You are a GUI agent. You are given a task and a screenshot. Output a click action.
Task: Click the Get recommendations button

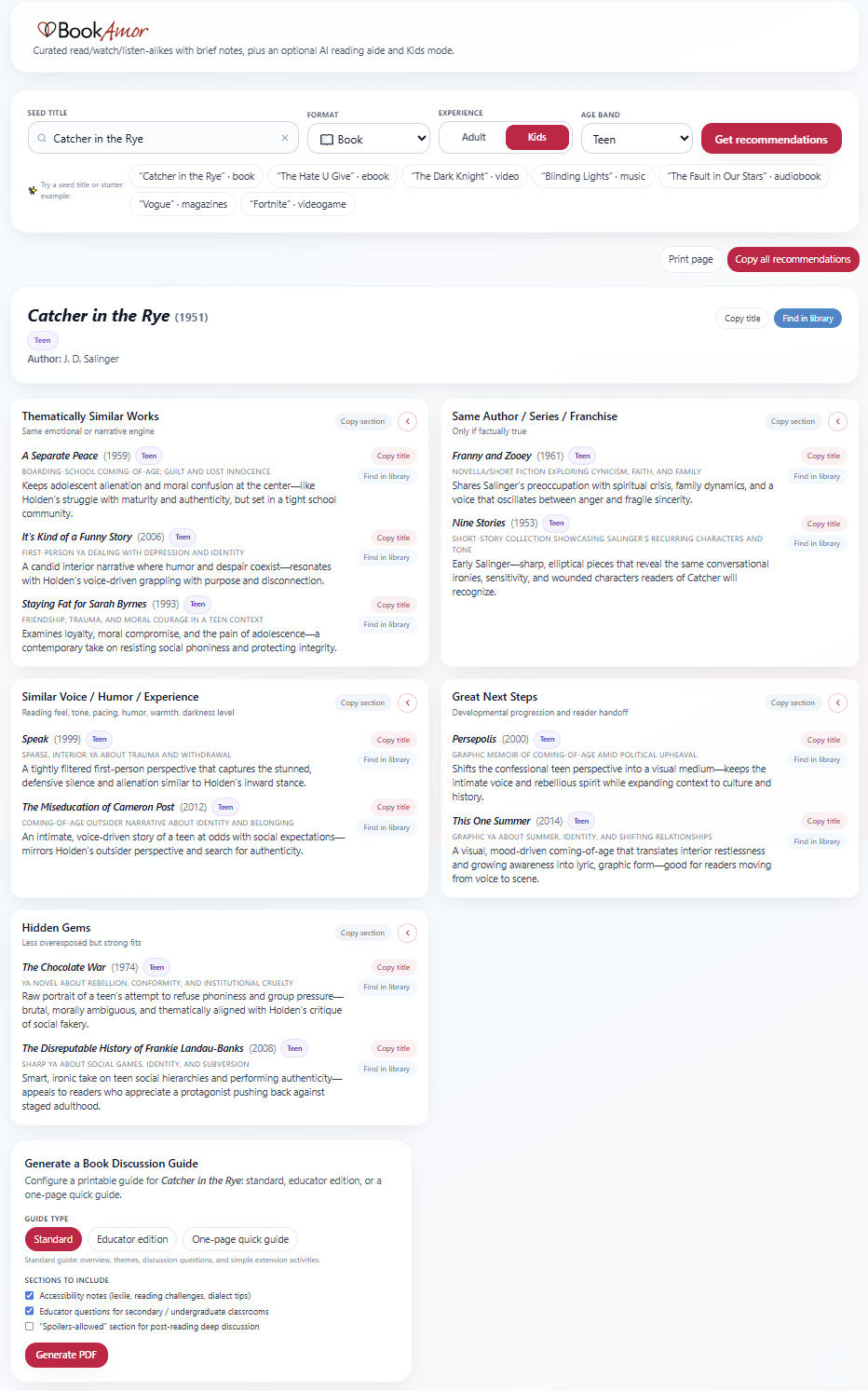770,138
